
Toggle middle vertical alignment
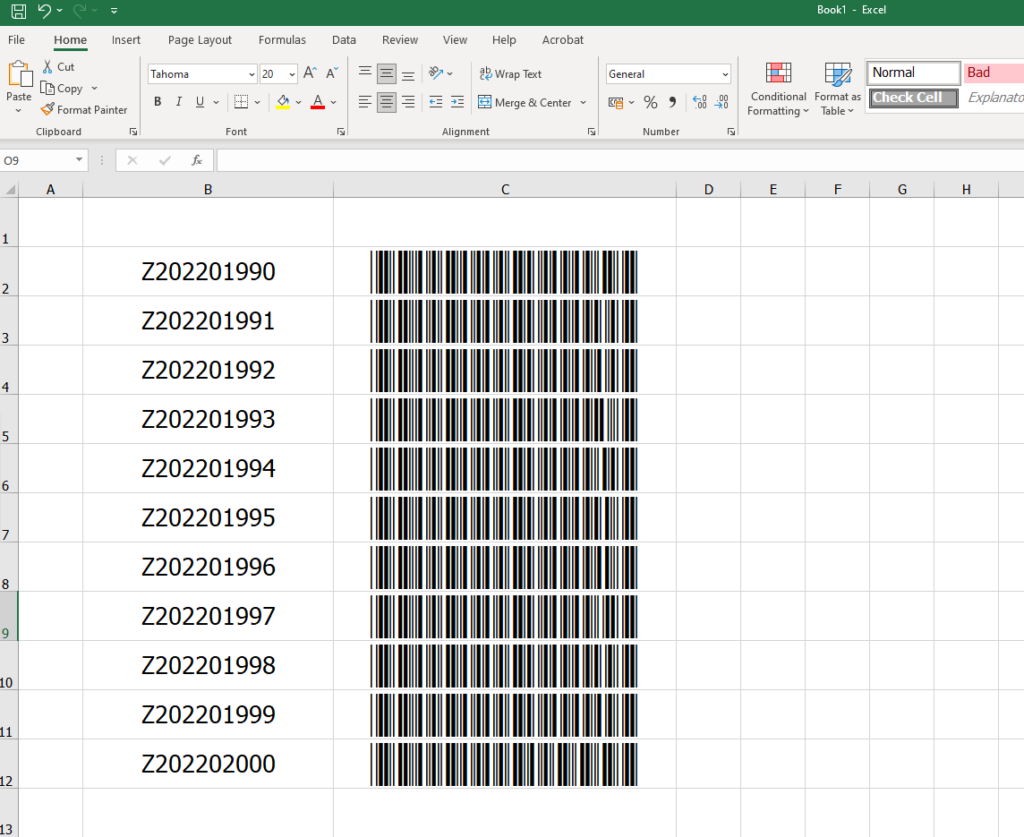tap(386, 72)
